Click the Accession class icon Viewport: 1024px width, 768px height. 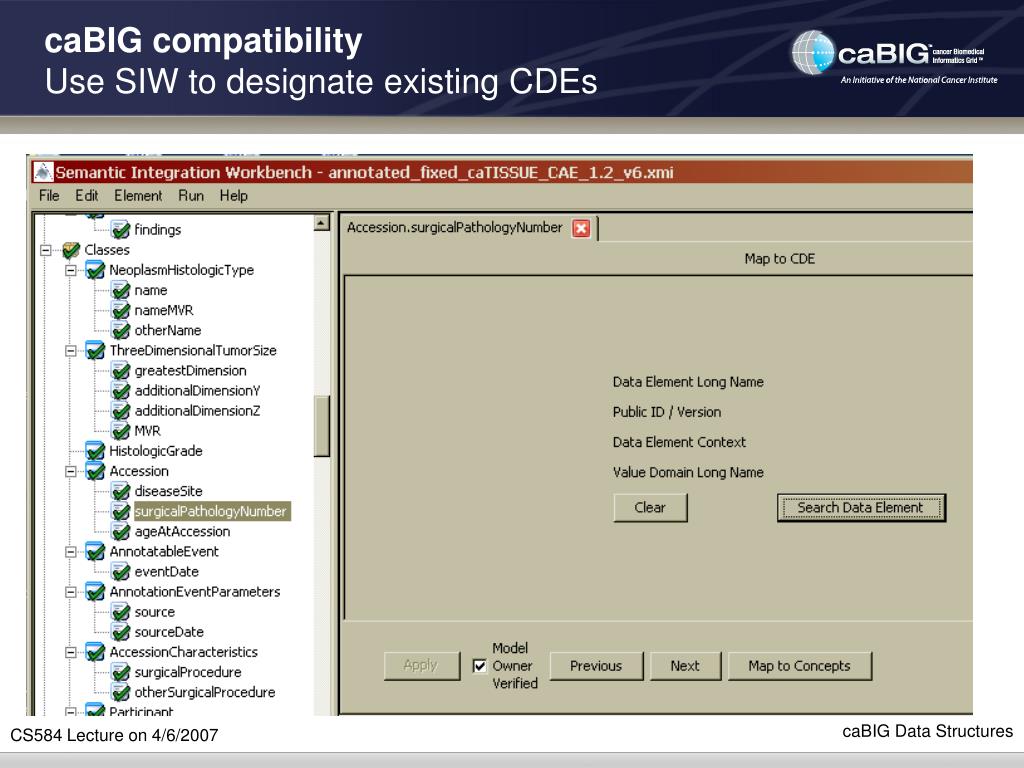[95, 472]
